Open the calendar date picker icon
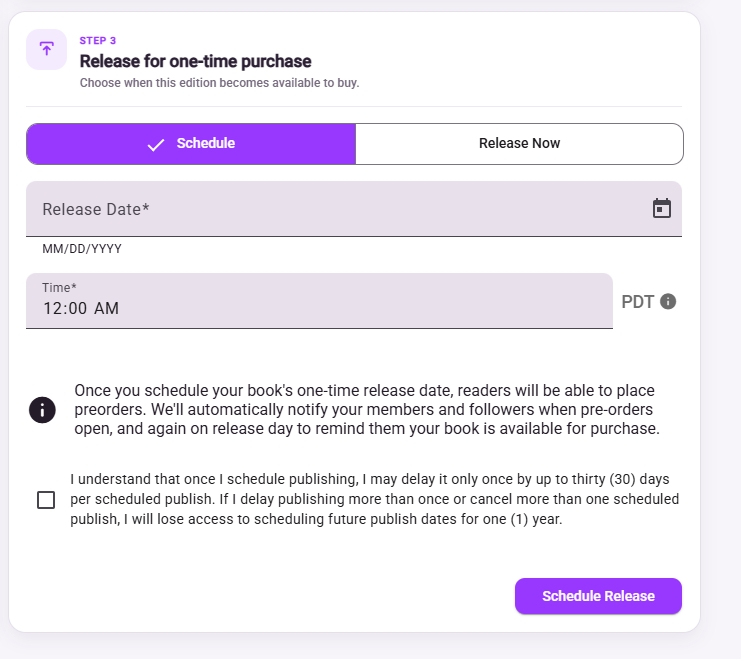Image resolution: width=741 pixels, height=659 pixels. tap(662, 208)
